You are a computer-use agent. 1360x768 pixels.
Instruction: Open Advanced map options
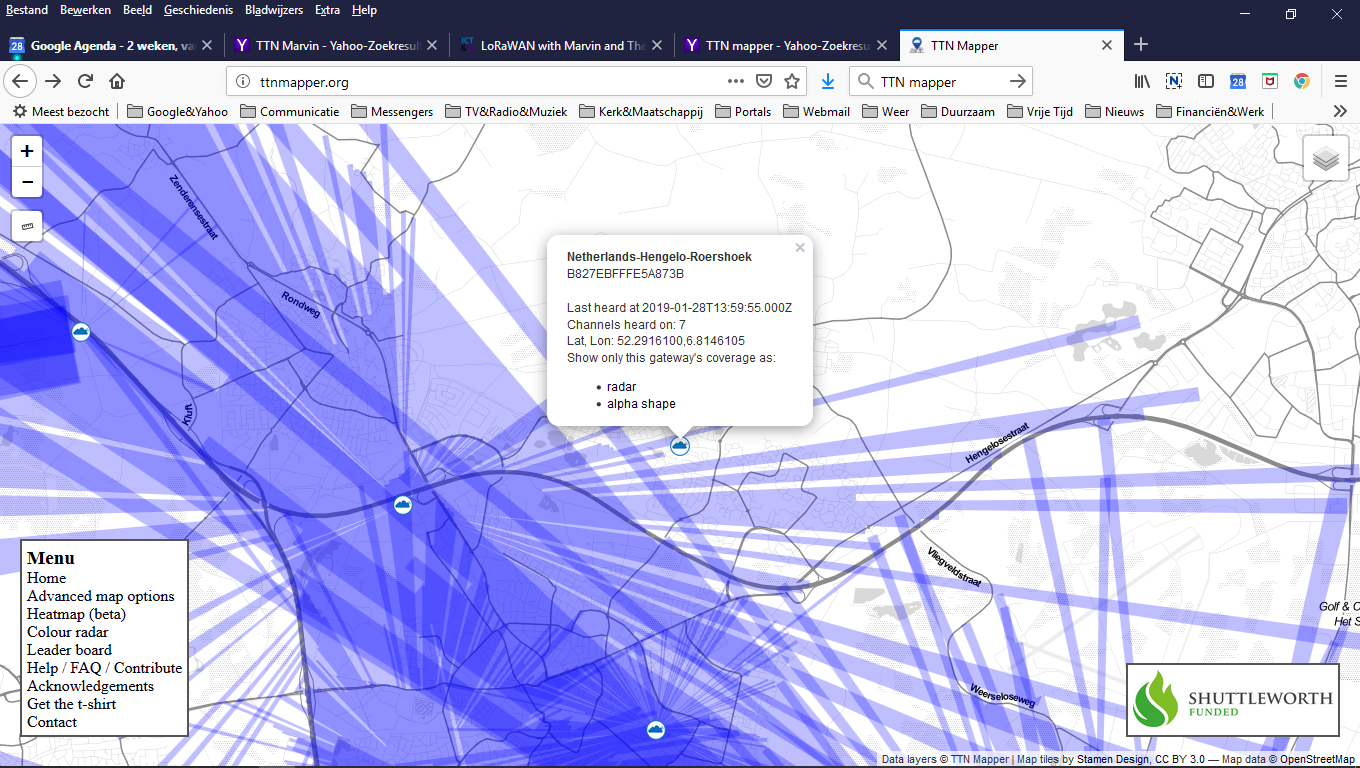coord(100,596)
